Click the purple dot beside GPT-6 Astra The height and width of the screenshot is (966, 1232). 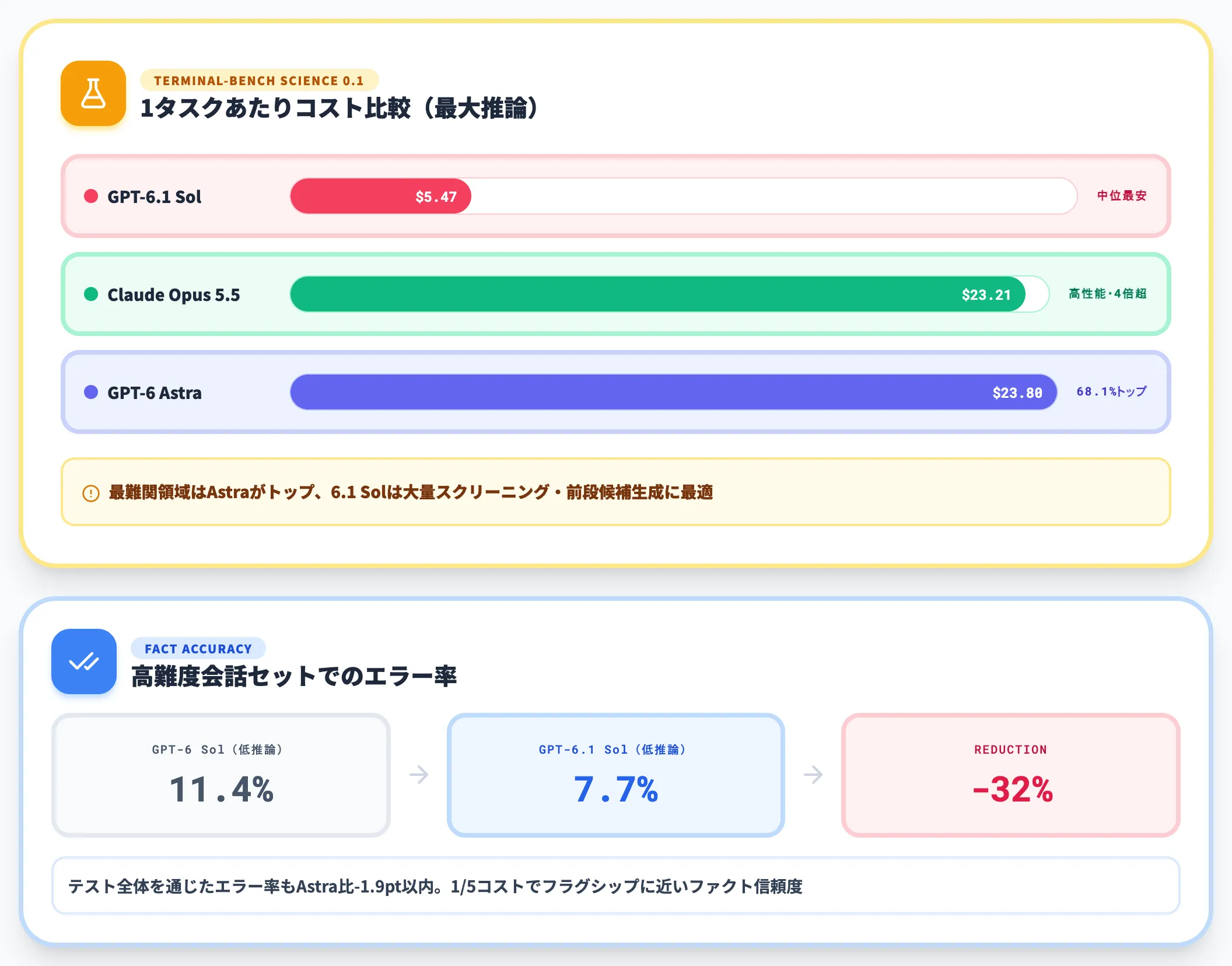coord(91,392)
